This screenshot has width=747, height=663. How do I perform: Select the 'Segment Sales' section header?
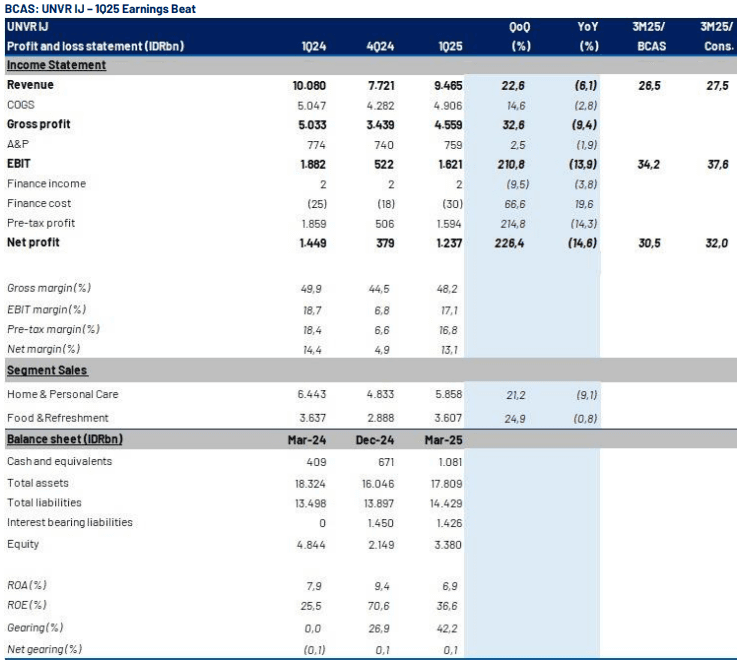click(47, 370)
